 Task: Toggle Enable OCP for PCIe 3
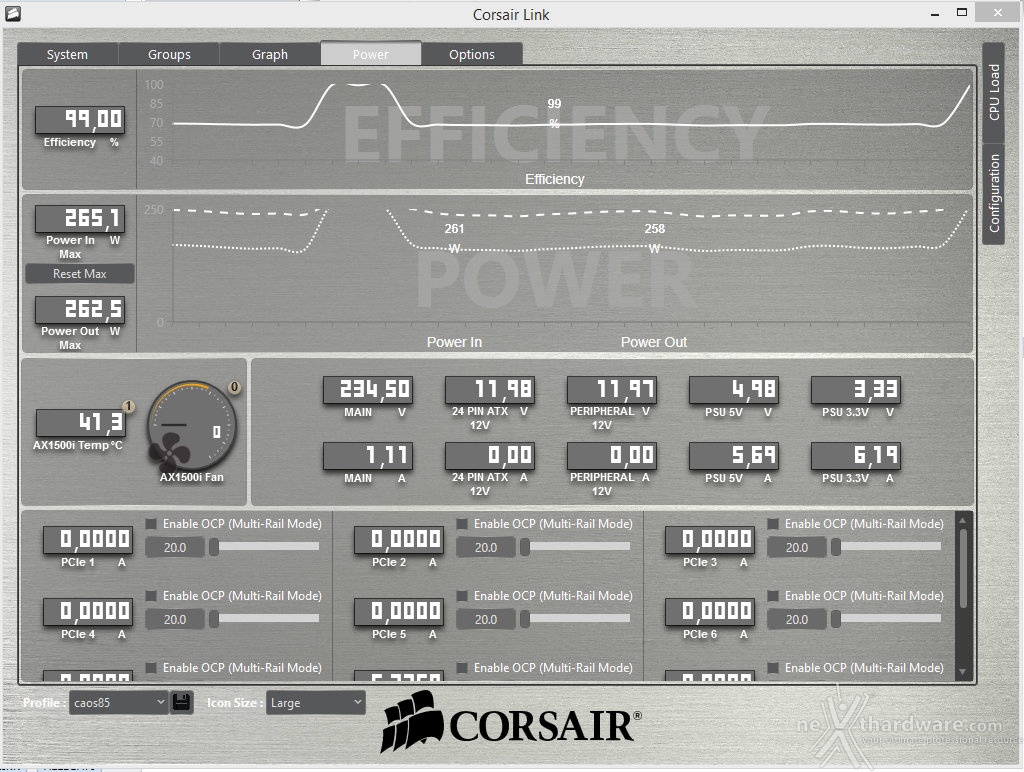[x=773, y=524]
